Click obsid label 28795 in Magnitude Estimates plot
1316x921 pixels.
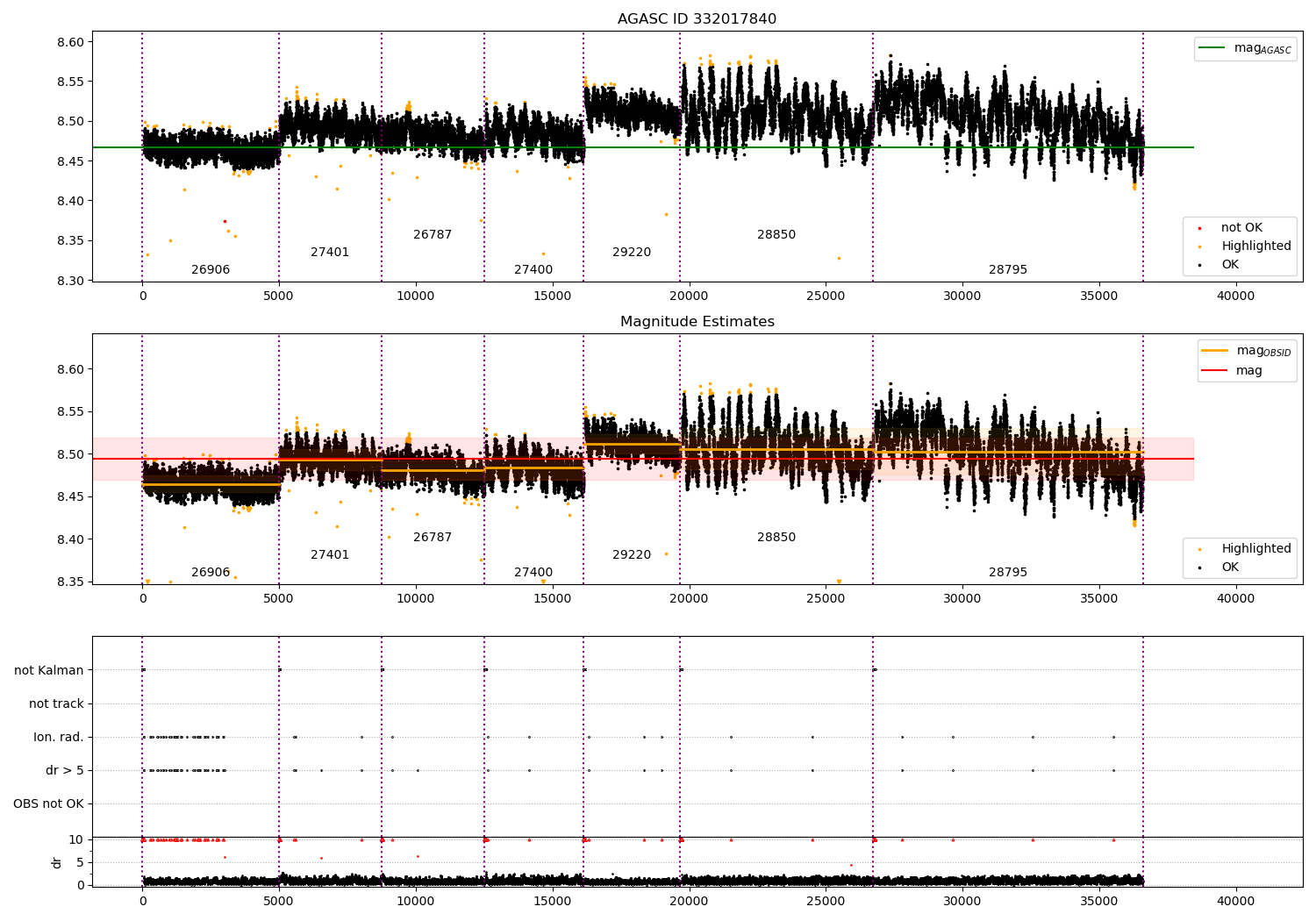pyautogui.click(x=1008, y=573)
